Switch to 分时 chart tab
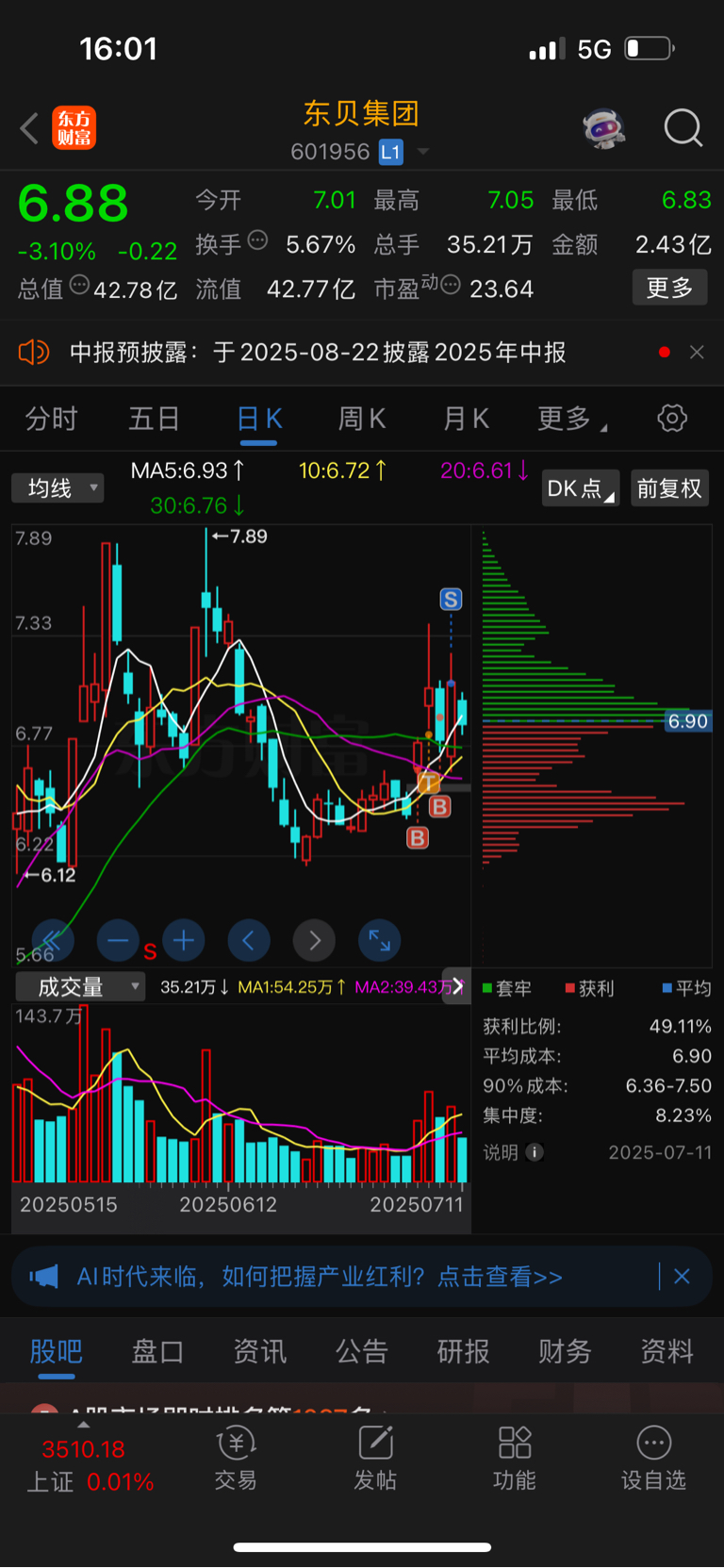This screenshot has height=1568, width=724. 51,419
